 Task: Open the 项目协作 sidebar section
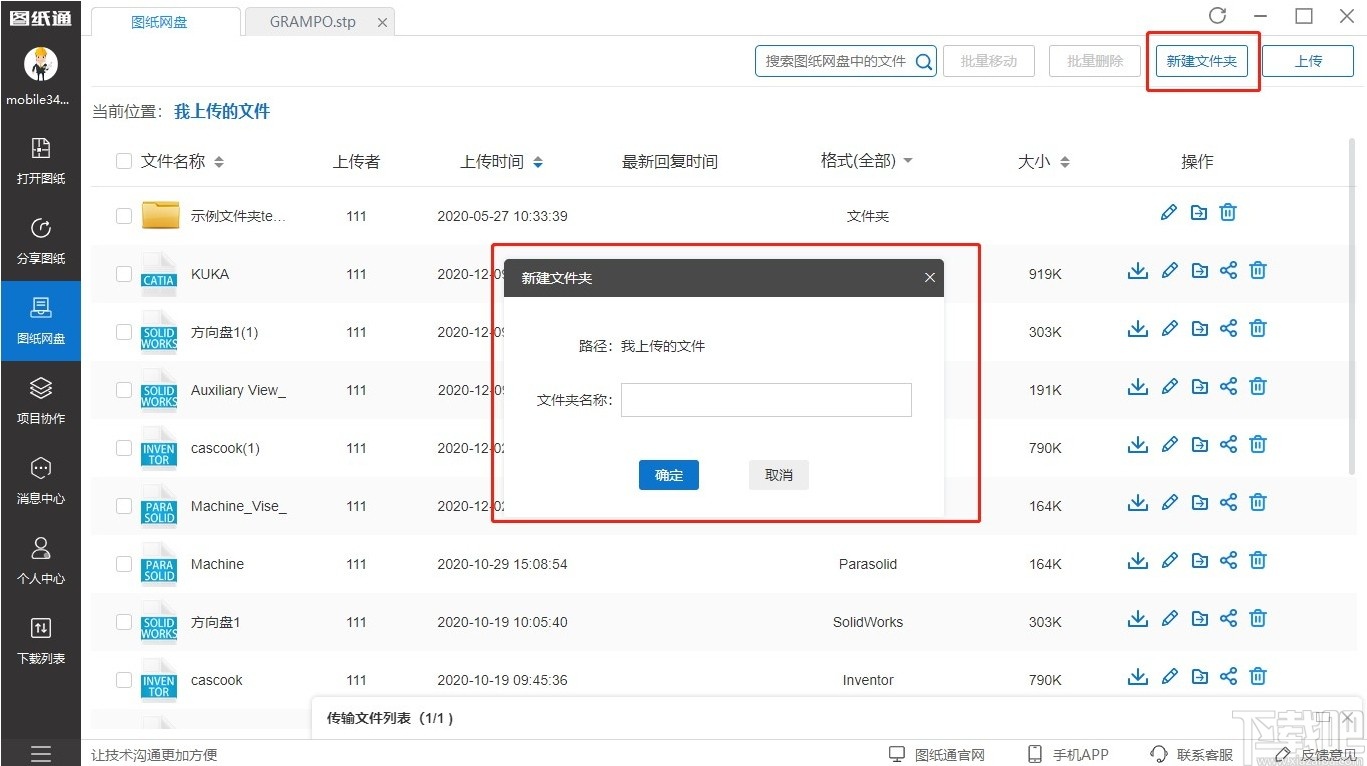tap(40, 400)
